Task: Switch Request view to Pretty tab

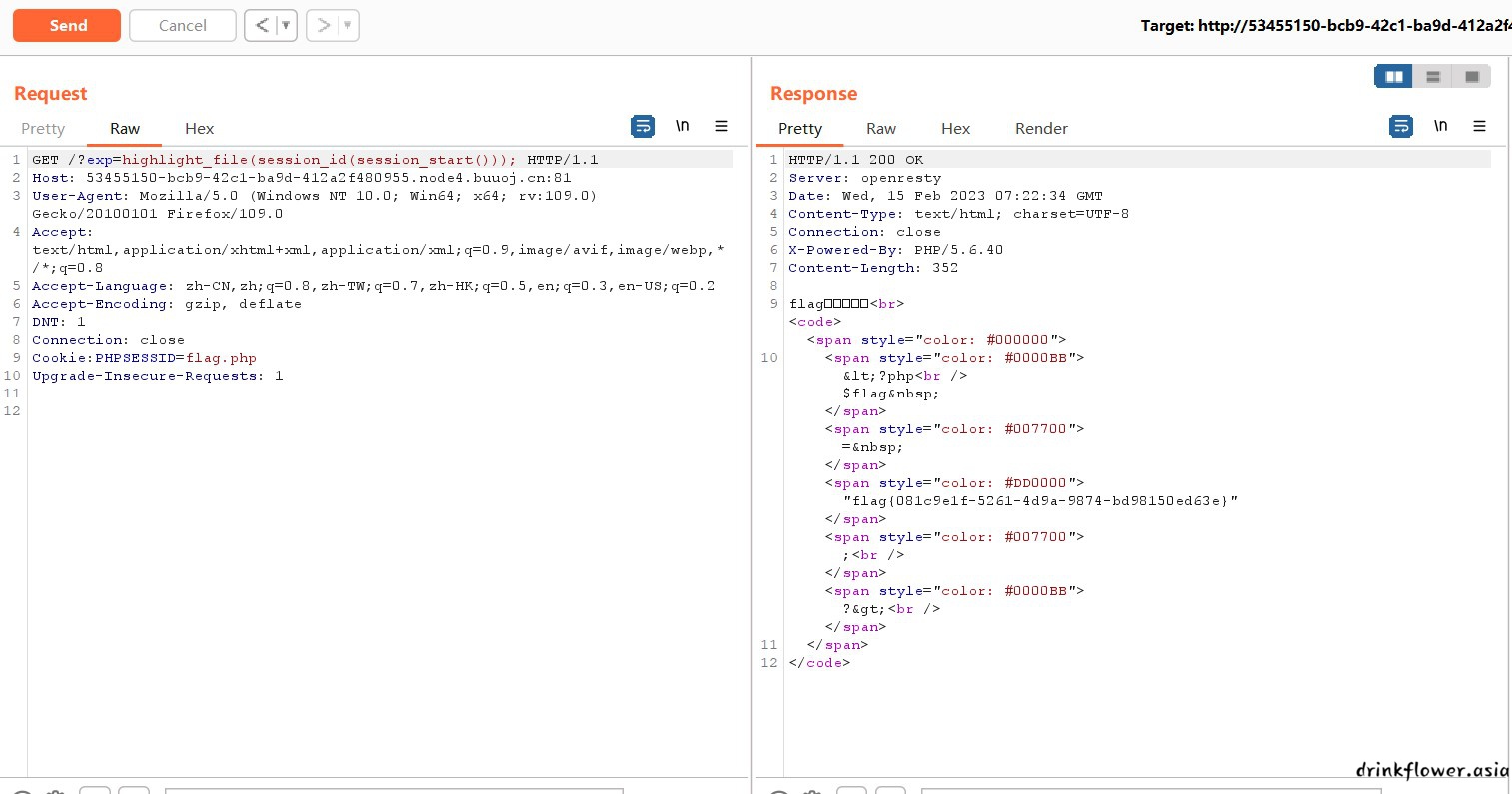Action: tap(43, 128)
